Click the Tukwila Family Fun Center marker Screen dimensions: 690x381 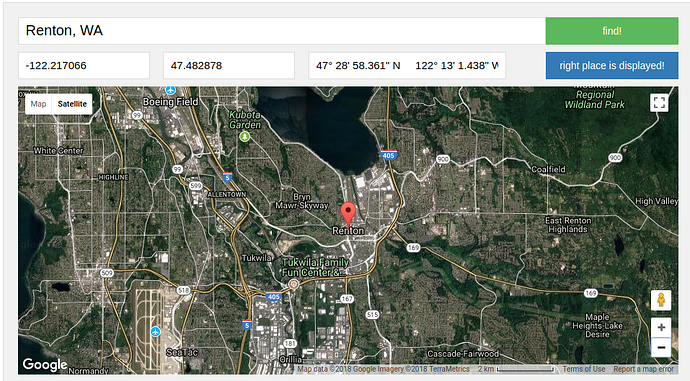click(294, 284)
